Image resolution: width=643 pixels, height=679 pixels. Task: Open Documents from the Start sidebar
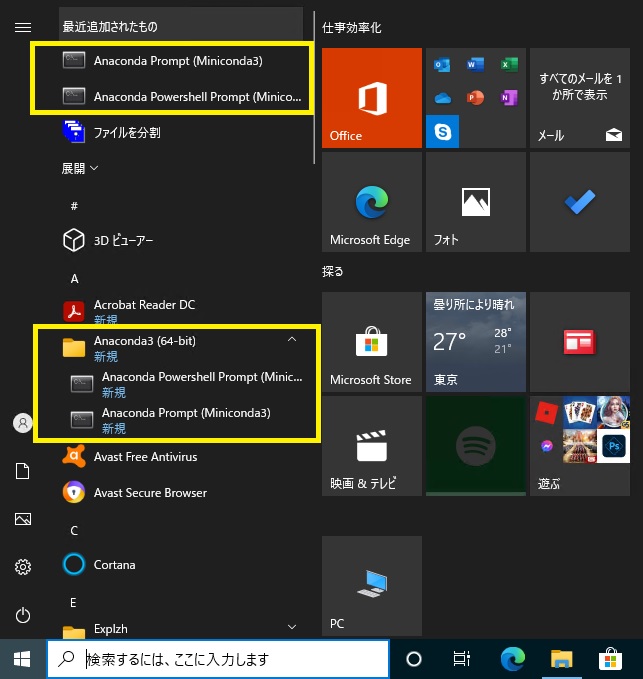(23, 471)
